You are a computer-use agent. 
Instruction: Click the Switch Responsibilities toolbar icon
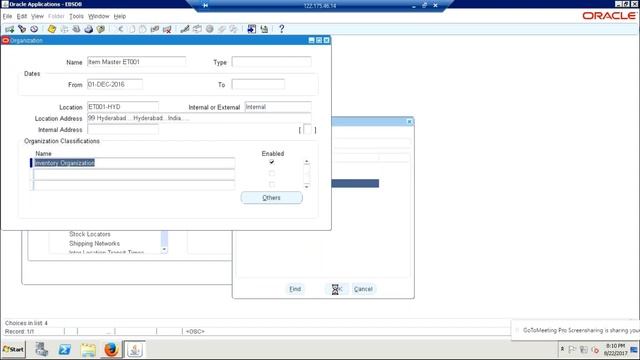point(76,29)
